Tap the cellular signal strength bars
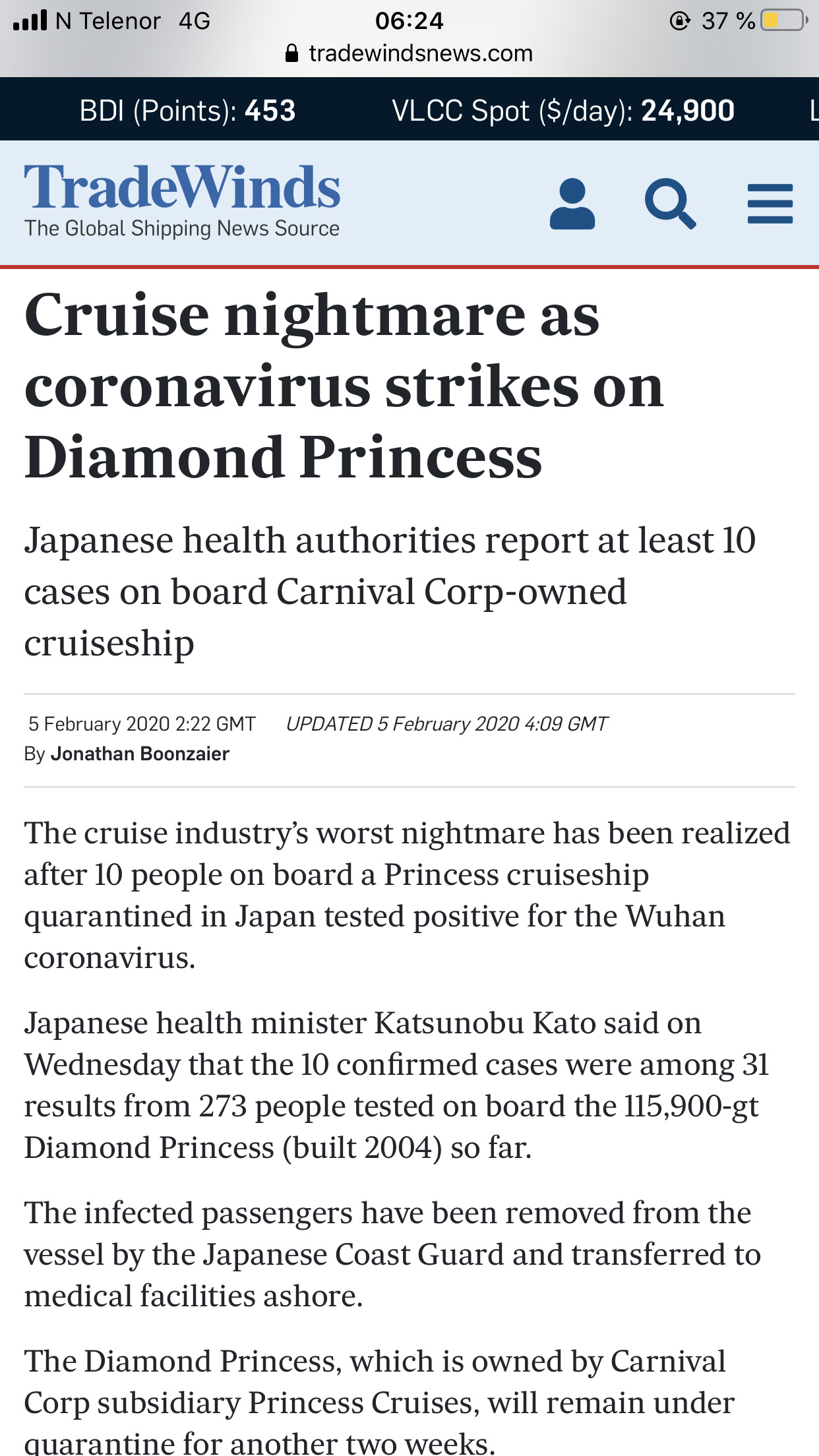 point(30,20)
